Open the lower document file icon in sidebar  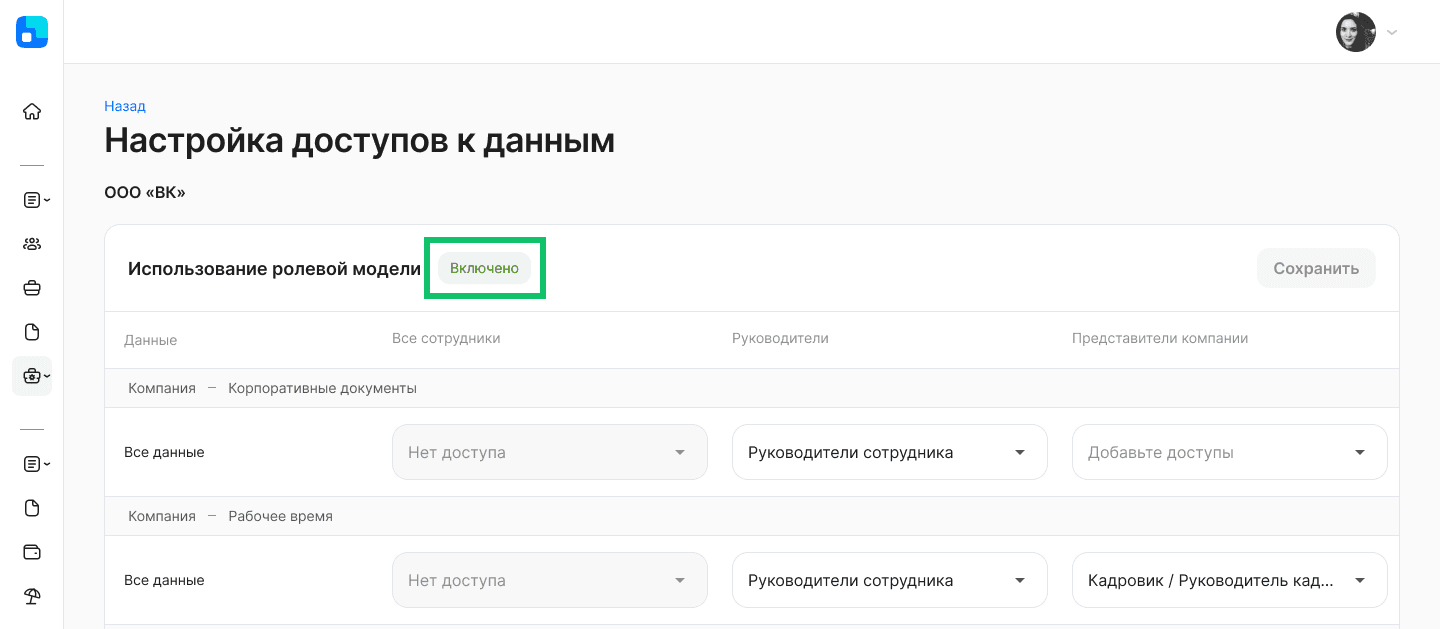coord(32,508)
